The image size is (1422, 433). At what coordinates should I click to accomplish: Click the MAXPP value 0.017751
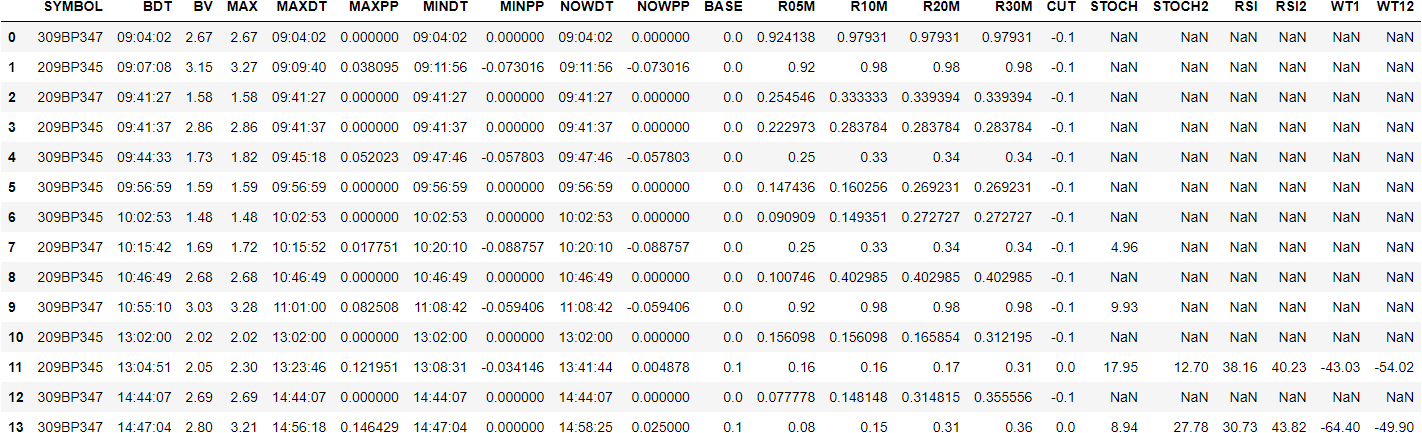pyautogui.click(x=369, y=247)
